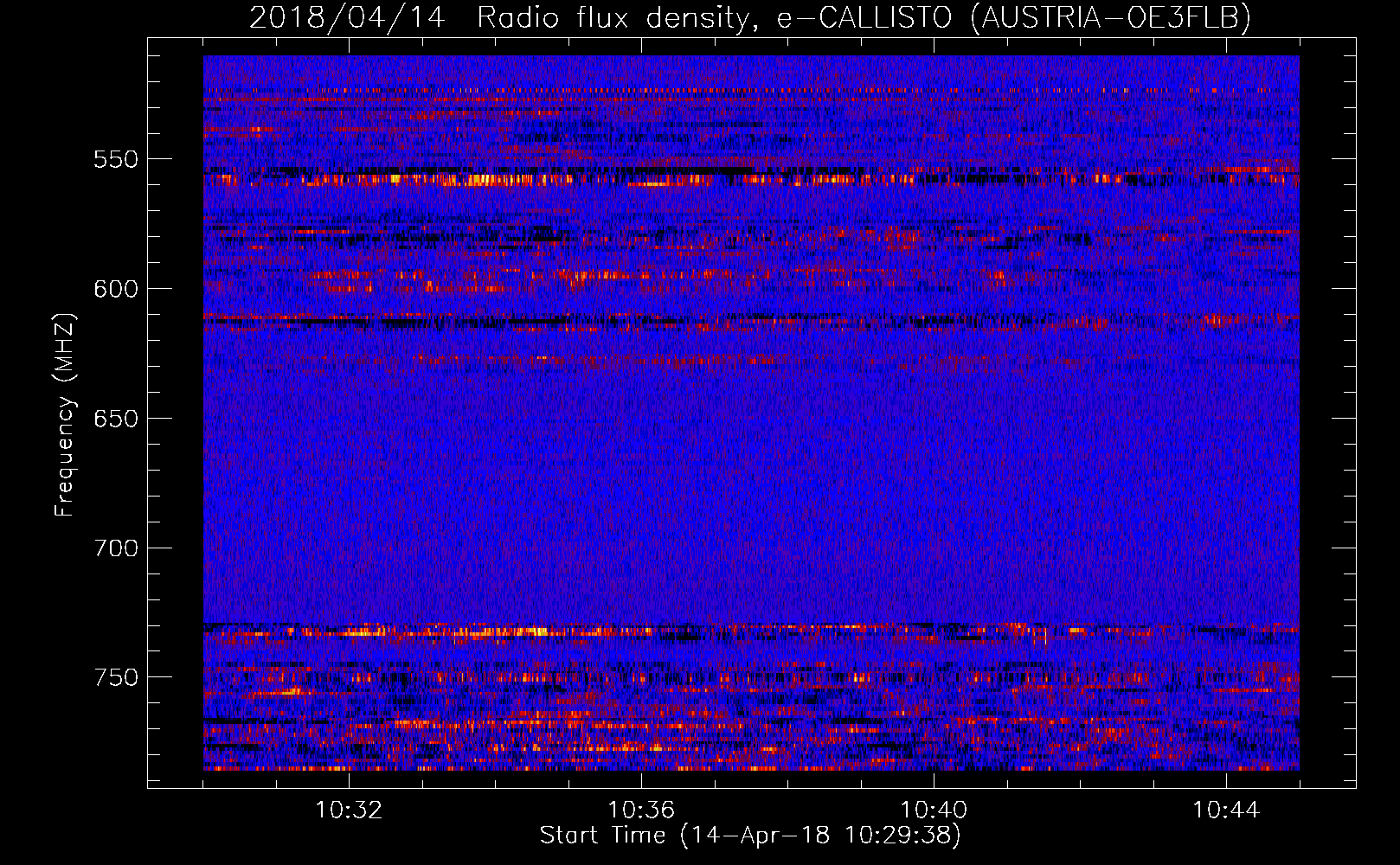Viewport: 1400px width, 865px height.
Task: Click the 10:32 time tick label
Action: click(349, 811)
